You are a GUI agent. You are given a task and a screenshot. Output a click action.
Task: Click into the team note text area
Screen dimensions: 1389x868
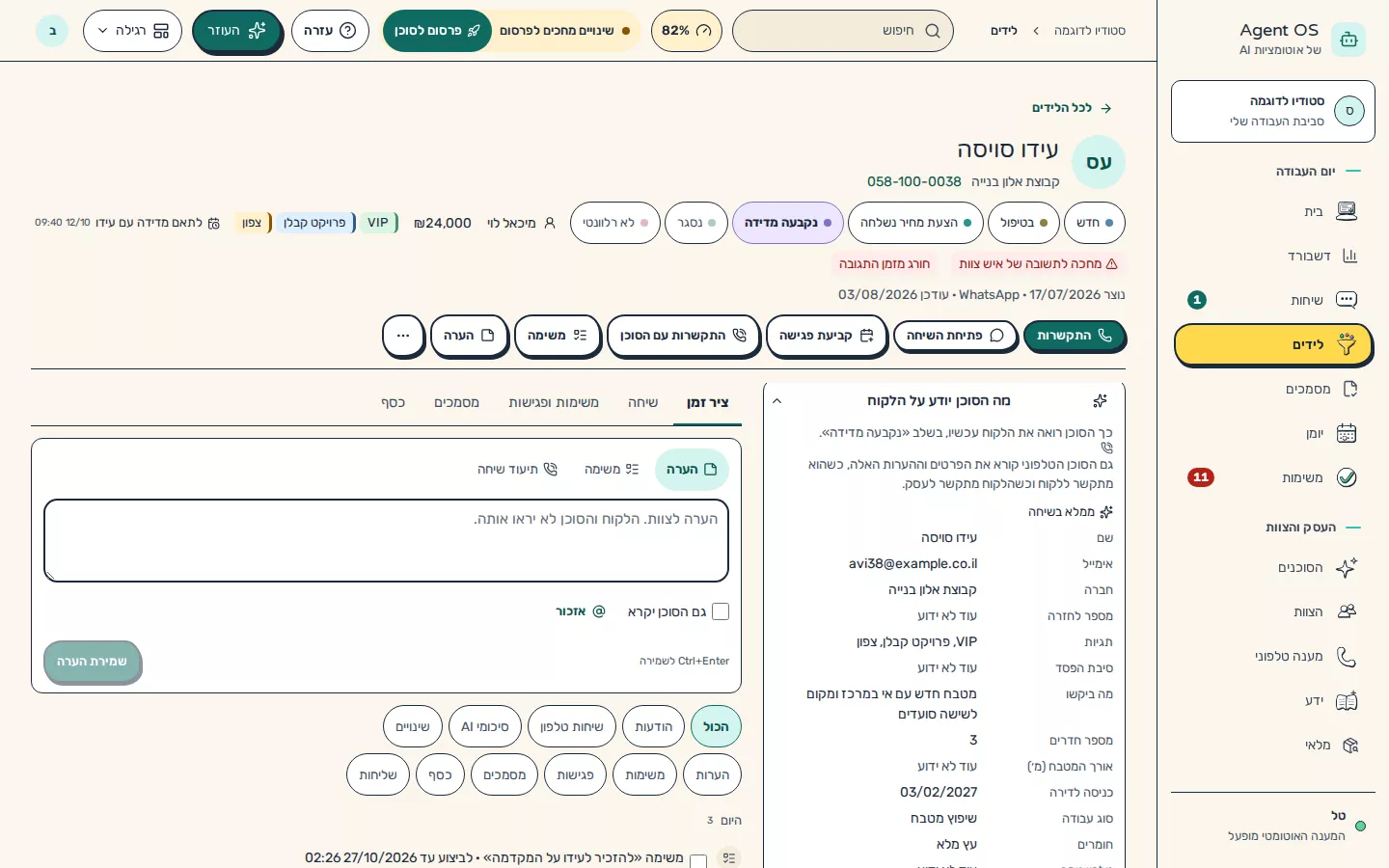pos(386,540)
